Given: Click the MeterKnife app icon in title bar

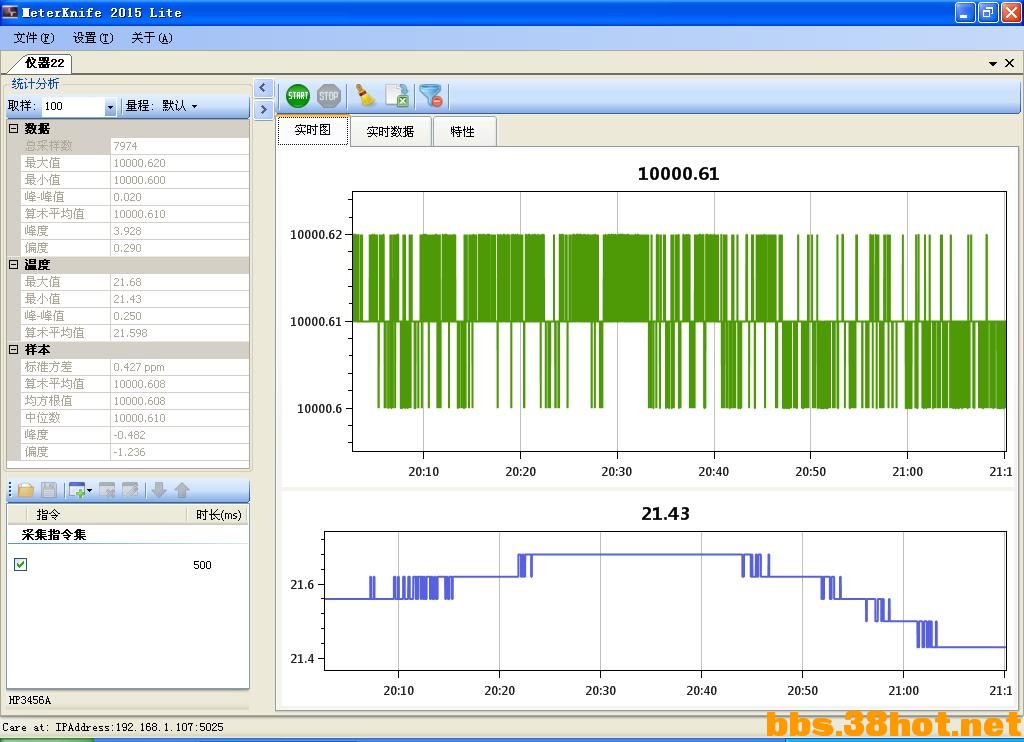Looking at the screenshot, I should 10,12.
